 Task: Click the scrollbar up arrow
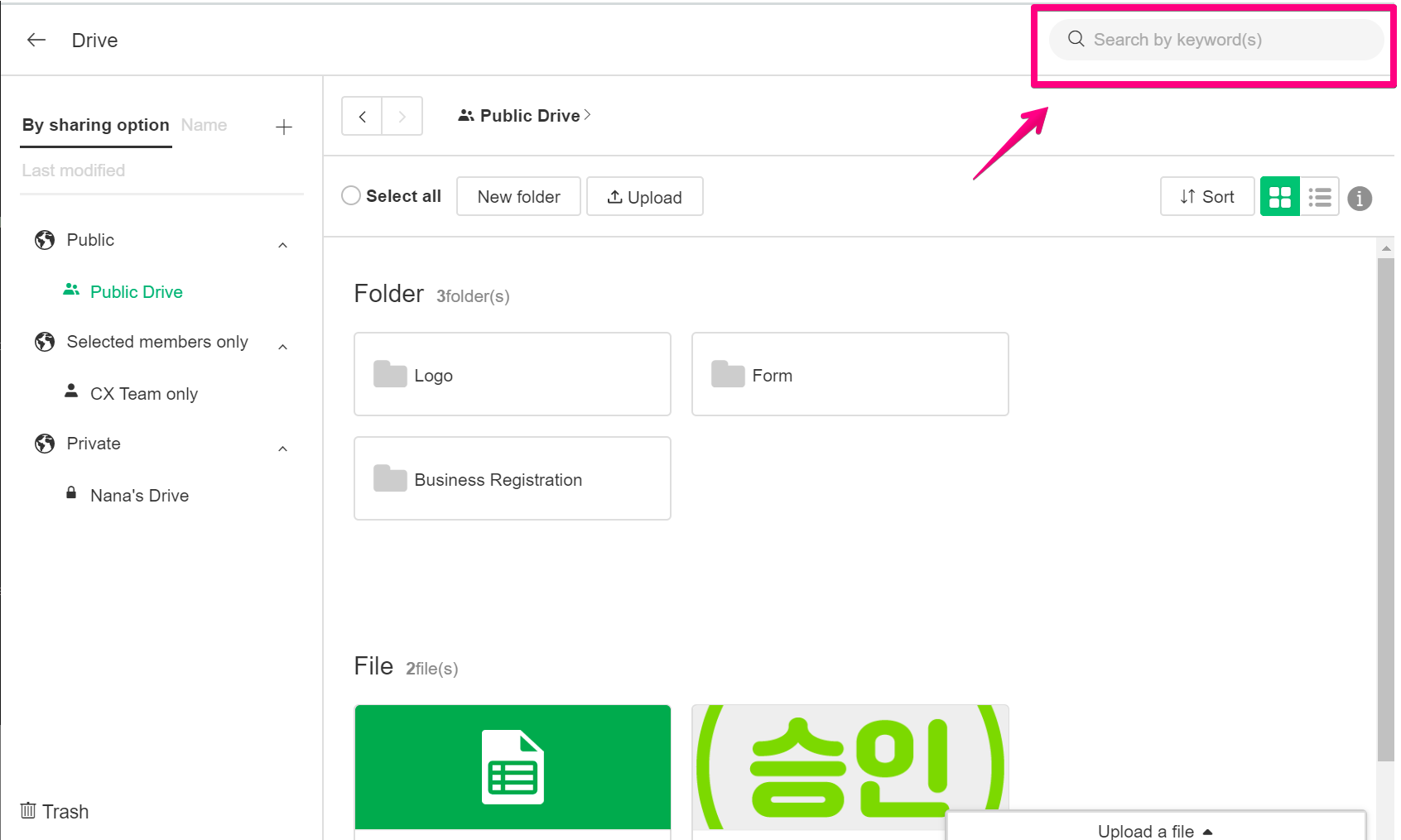click(x=1386, y=247)
